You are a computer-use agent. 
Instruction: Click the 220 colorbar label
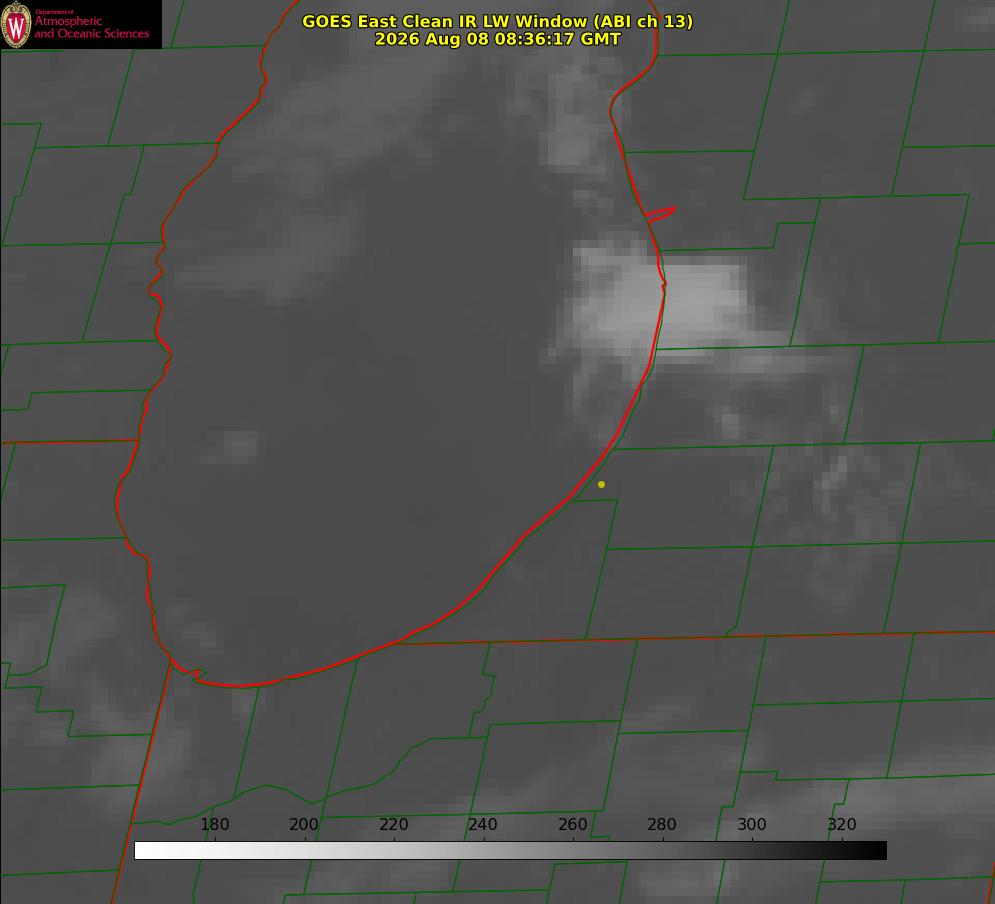pyautogui.click(x=393, y=824)
